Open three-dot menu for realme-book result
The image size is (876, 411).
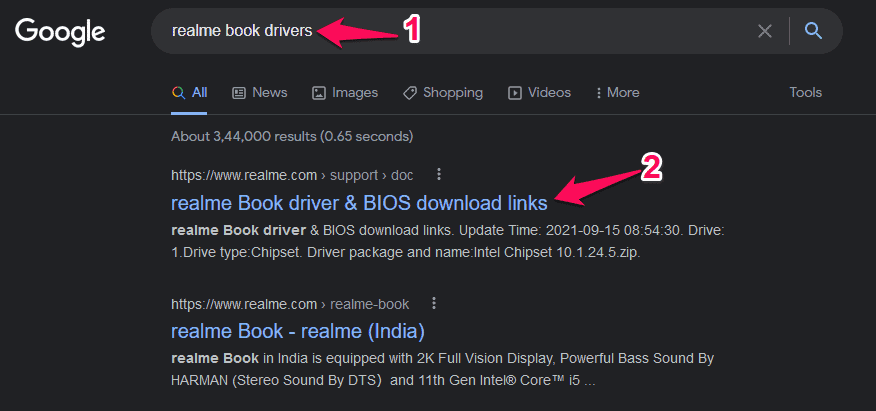(434, 303)
